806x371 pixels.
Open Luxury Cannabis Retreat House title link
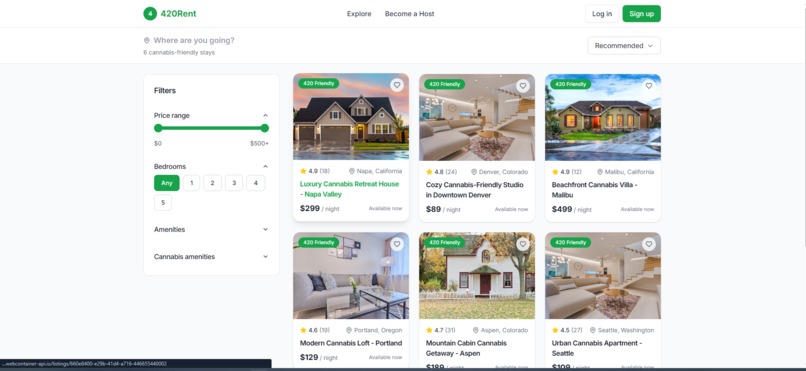pyautogui.click(x=350, y=189)
